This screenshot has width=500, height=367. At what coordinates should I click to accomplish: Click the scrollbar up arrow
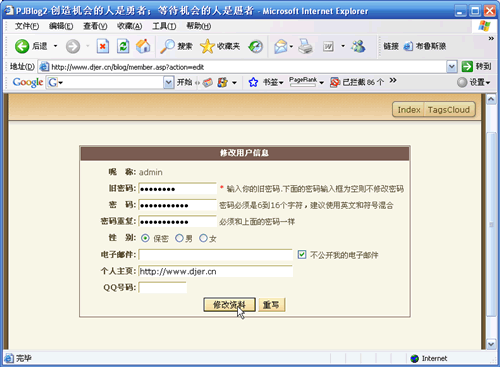pyautogui.click(x=491, y=99)
